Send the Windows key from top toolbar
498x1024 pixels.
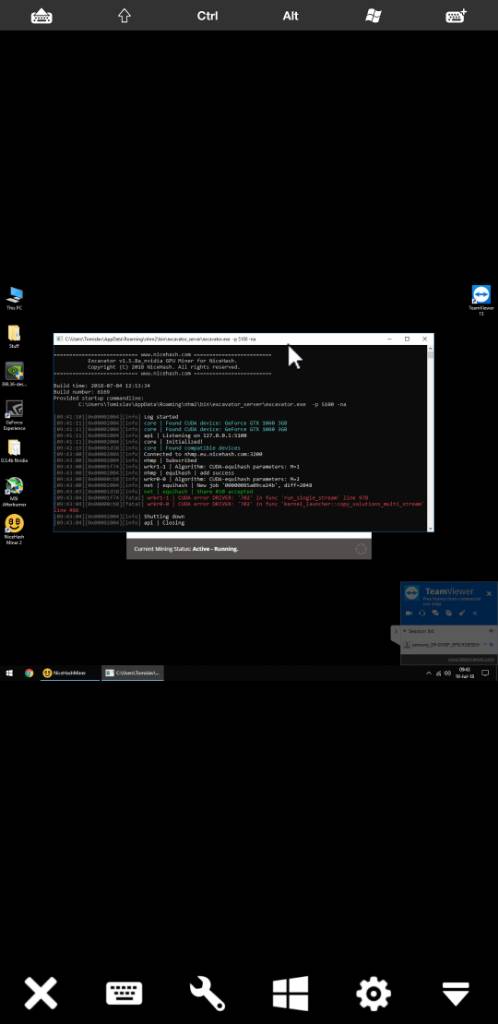point(373,16)
